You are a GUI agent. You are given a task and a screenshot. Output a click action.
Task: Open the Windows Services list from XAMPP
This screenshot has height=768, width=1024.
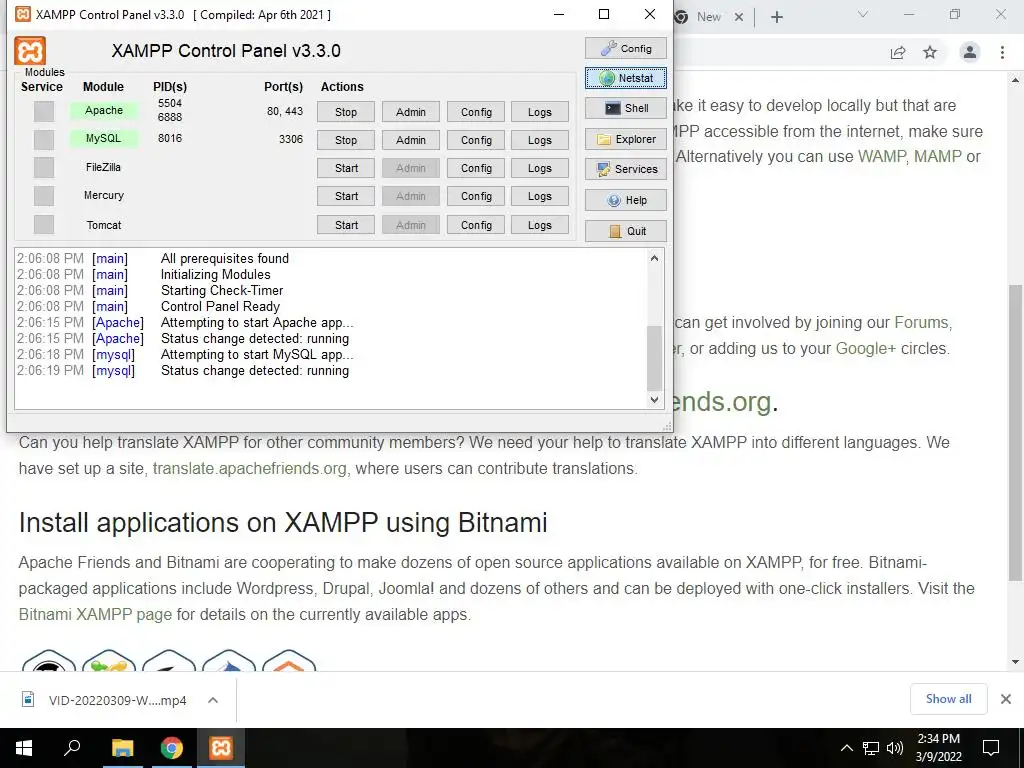[626, 169]
